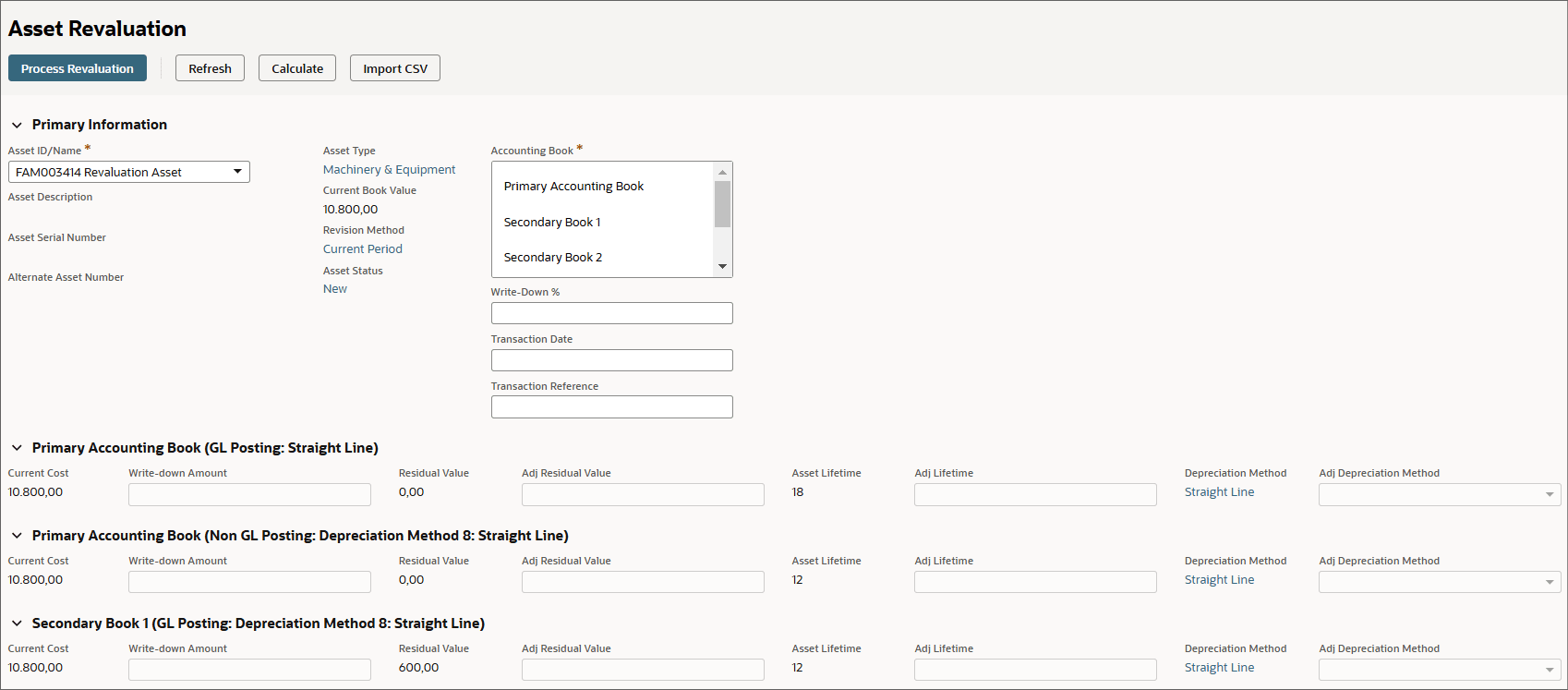Focus the Write-Down % field

[612, 313]
